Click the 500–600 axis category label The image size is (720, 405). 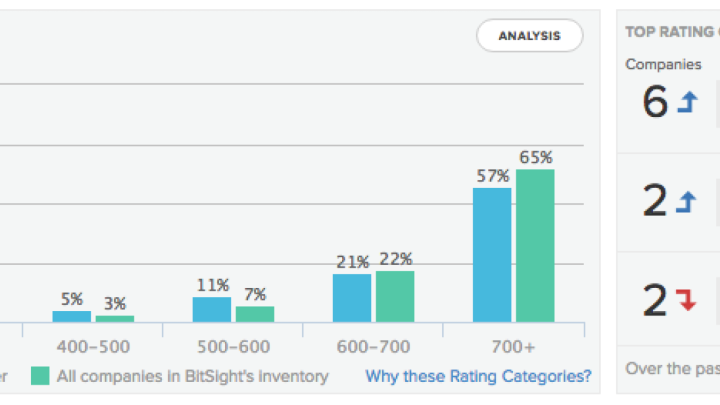pyautogui.click(x=233, y=345)
